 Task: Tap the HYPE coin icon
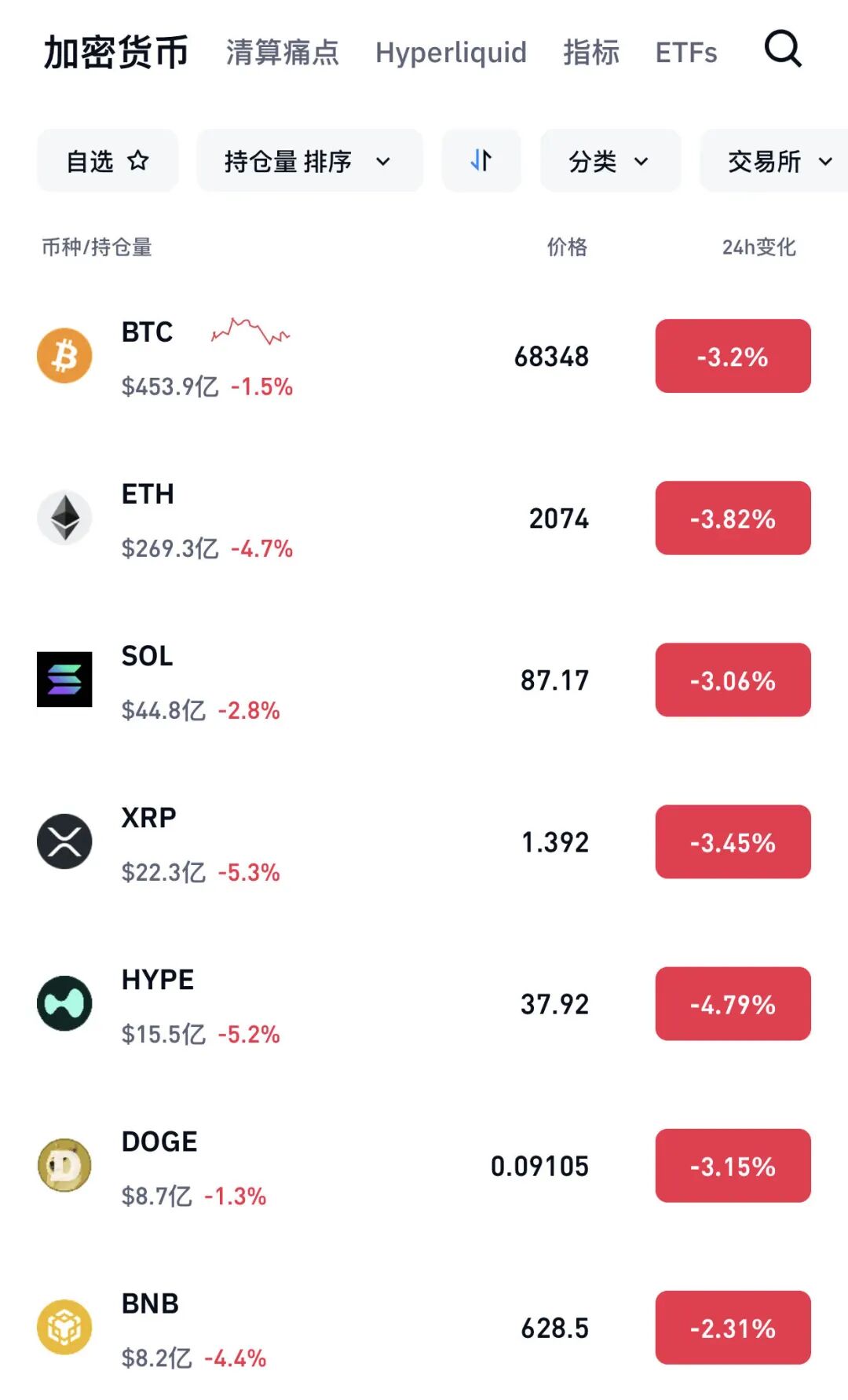pos(64,1003)
